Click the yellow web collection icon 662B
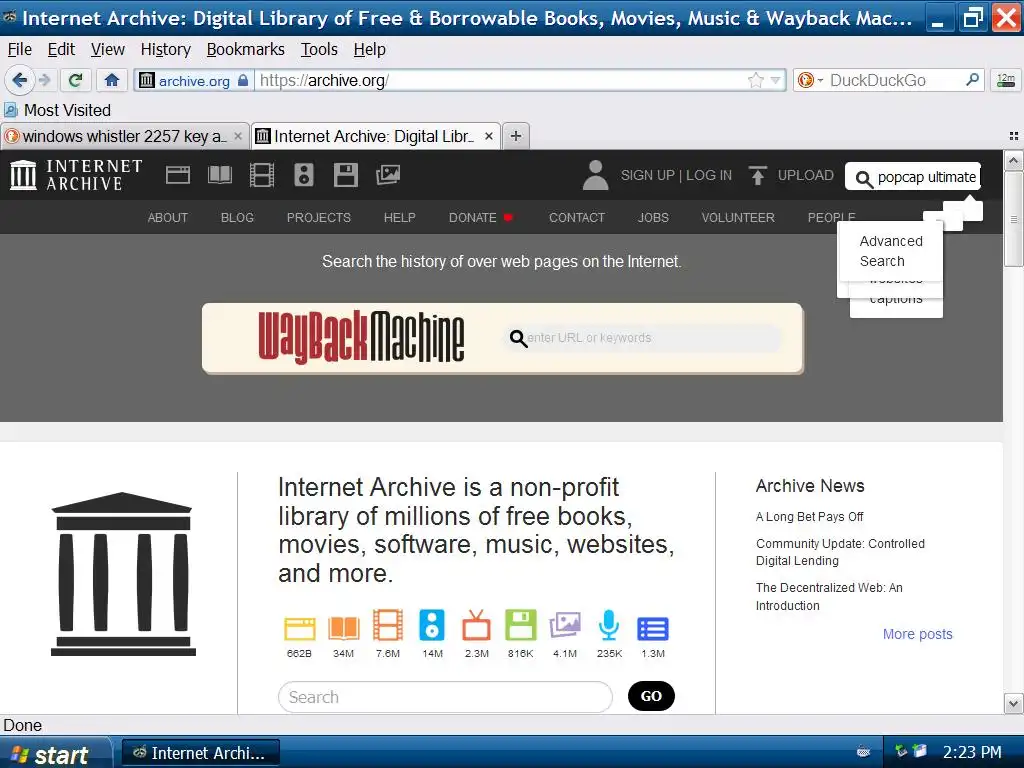 (x=300, y=628)
